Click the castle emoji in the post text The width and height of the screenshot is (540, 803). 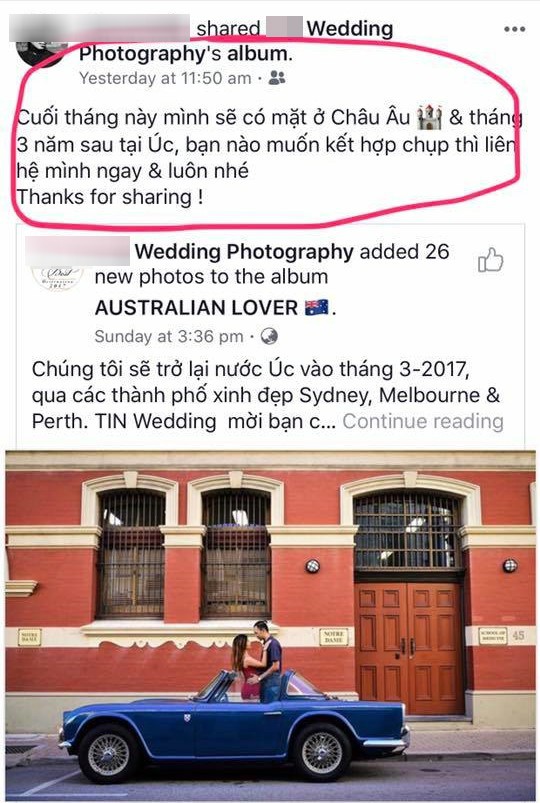coord(429,117)
